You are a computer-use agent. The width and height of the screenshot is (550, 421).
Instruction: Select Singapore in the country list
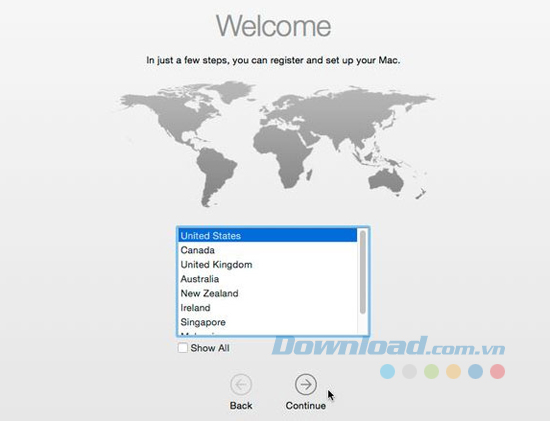[x=268, y=322]
